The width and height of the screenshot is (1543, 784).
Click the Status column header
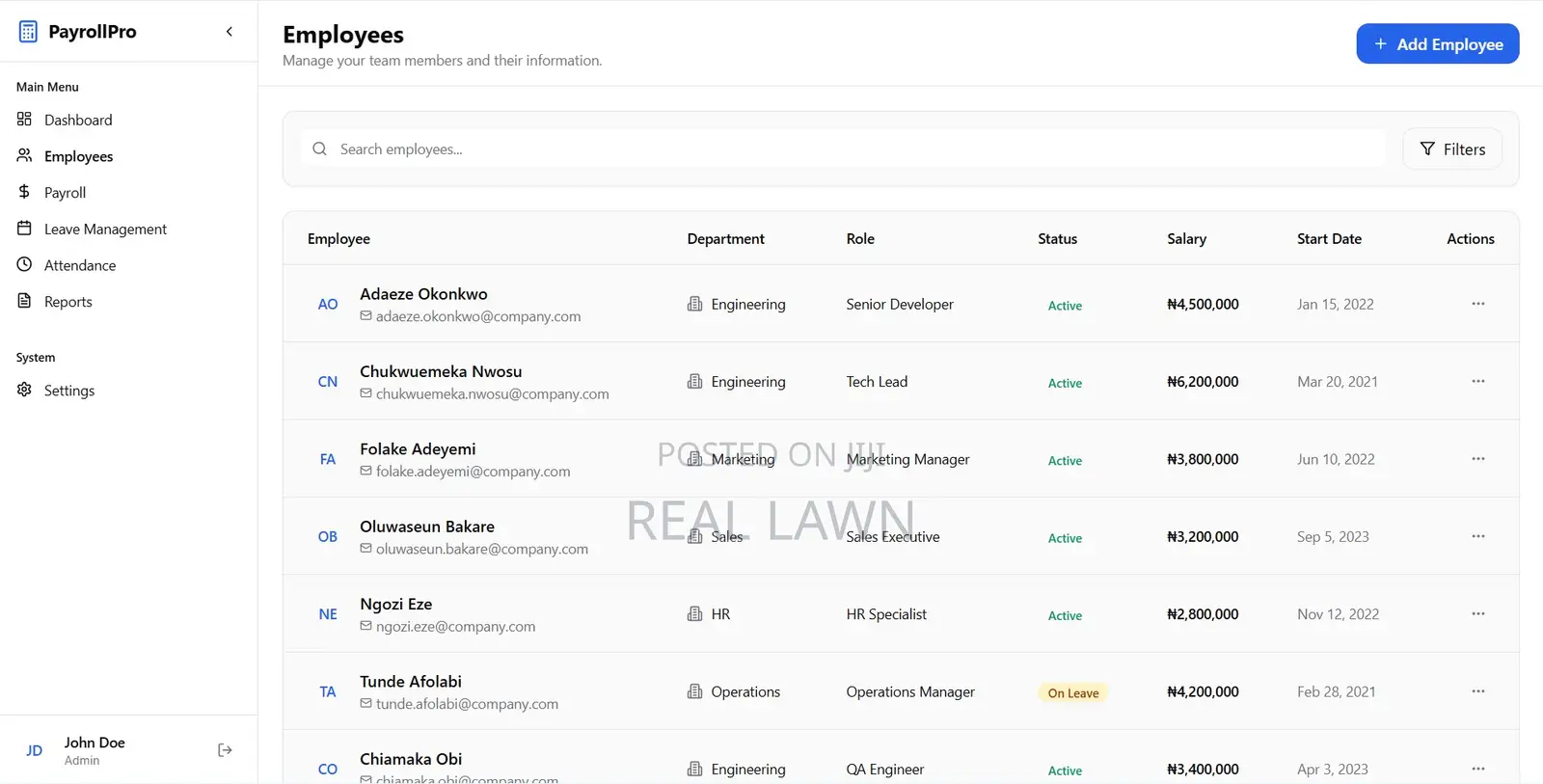[1057, 239]
